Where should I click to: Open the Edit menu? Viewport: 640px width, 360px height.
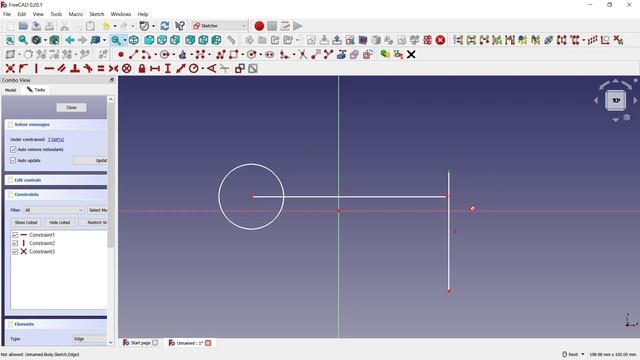point(22,14)
